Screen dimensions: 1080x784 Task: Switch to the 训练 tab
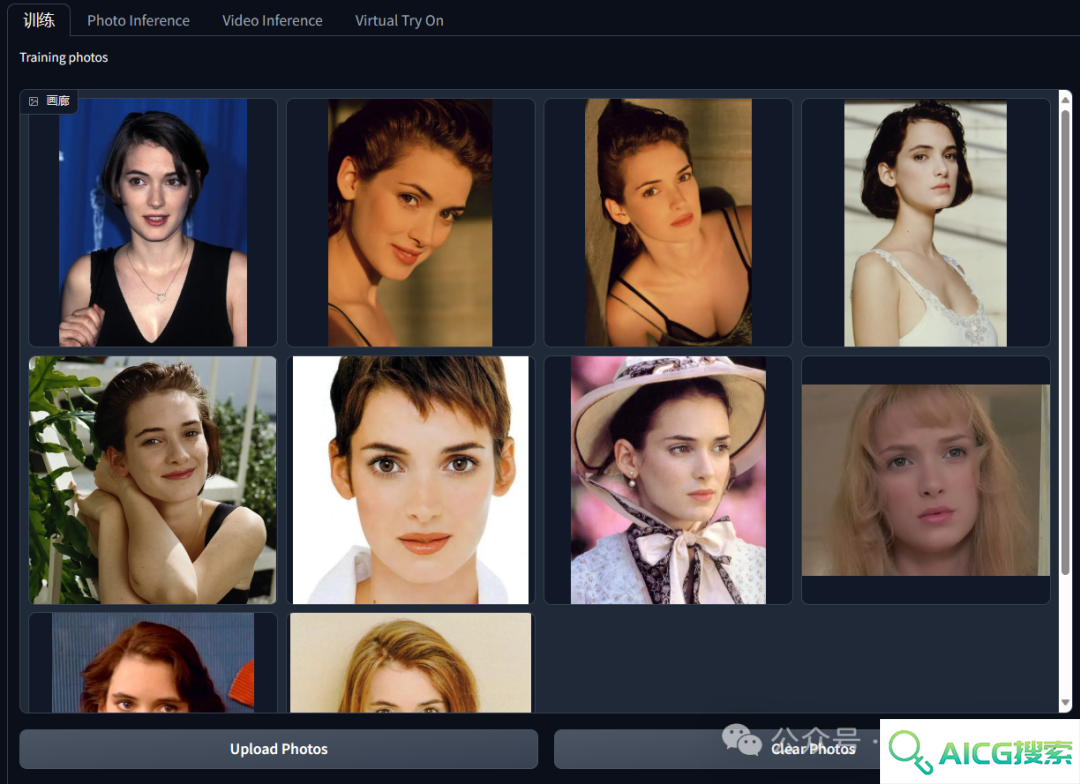[39, 20]
